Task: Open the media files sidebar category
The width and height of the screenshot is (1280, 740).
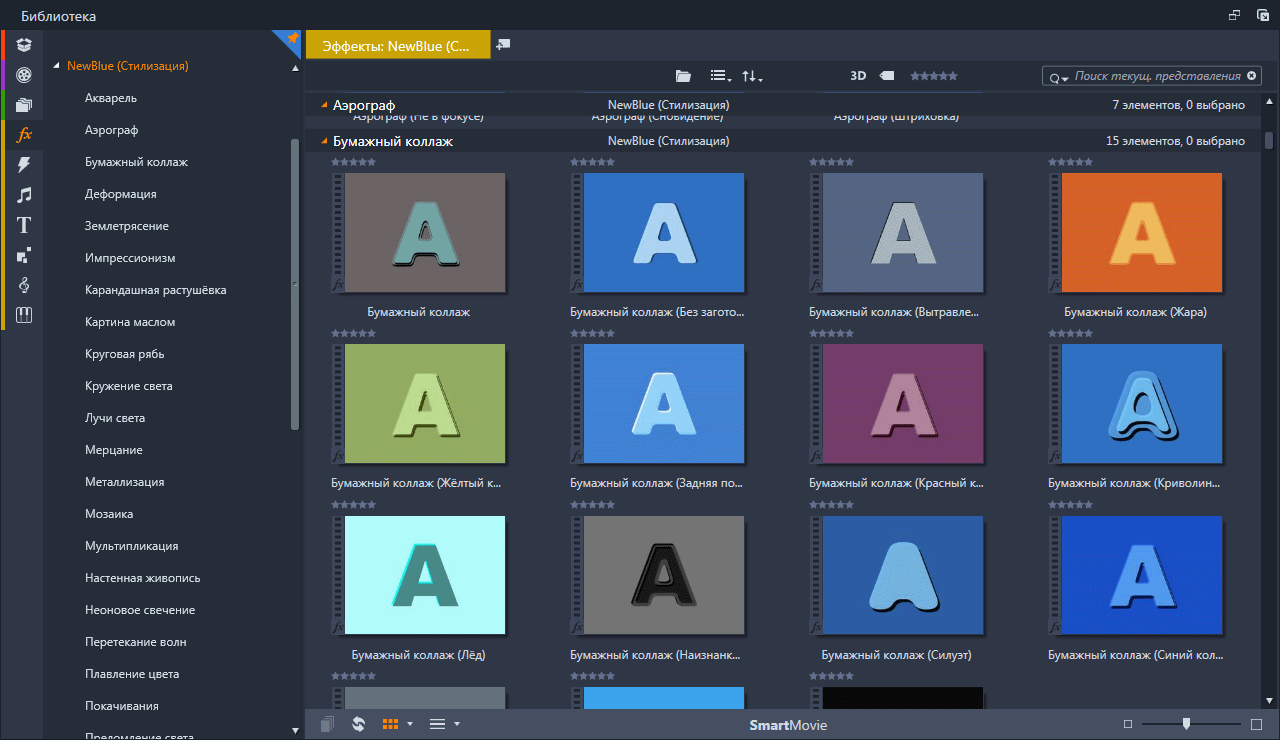Action: click(25, 104)
